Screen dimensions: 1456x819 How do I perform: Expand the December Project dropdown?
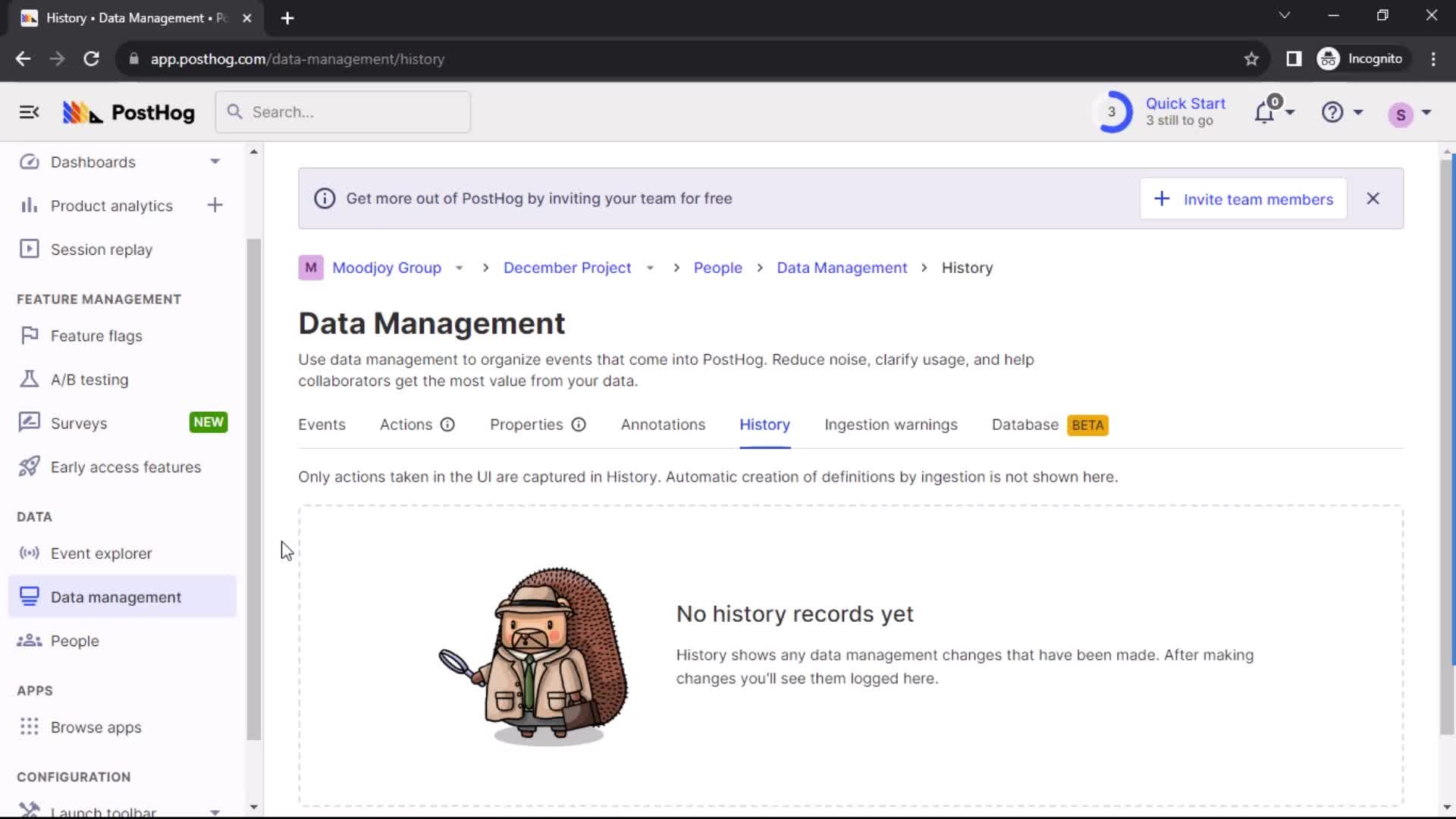click(x=649, y=268)
